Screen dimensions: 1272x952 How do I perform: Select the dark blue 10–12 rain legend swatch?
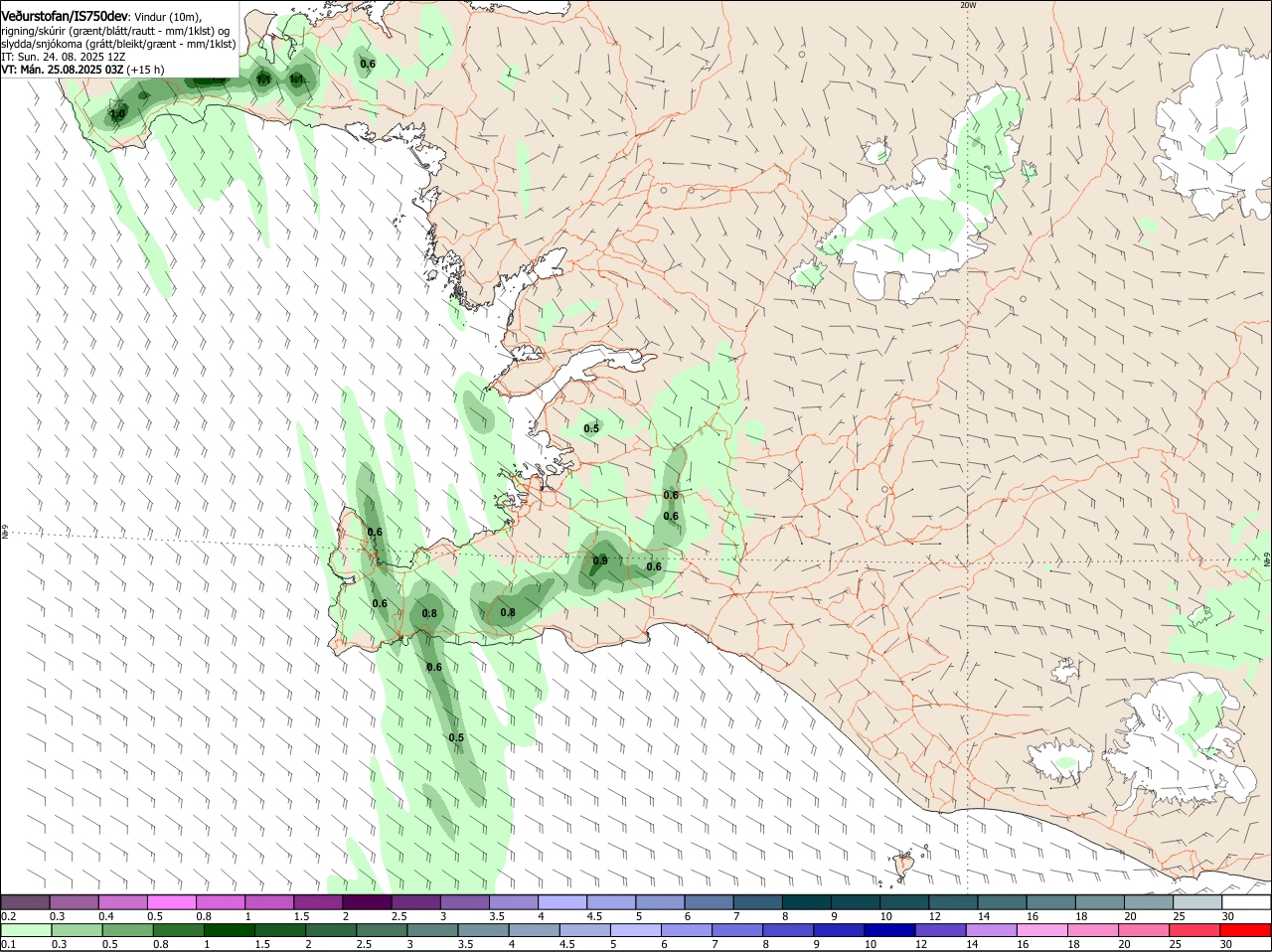[x=888, y=931]
